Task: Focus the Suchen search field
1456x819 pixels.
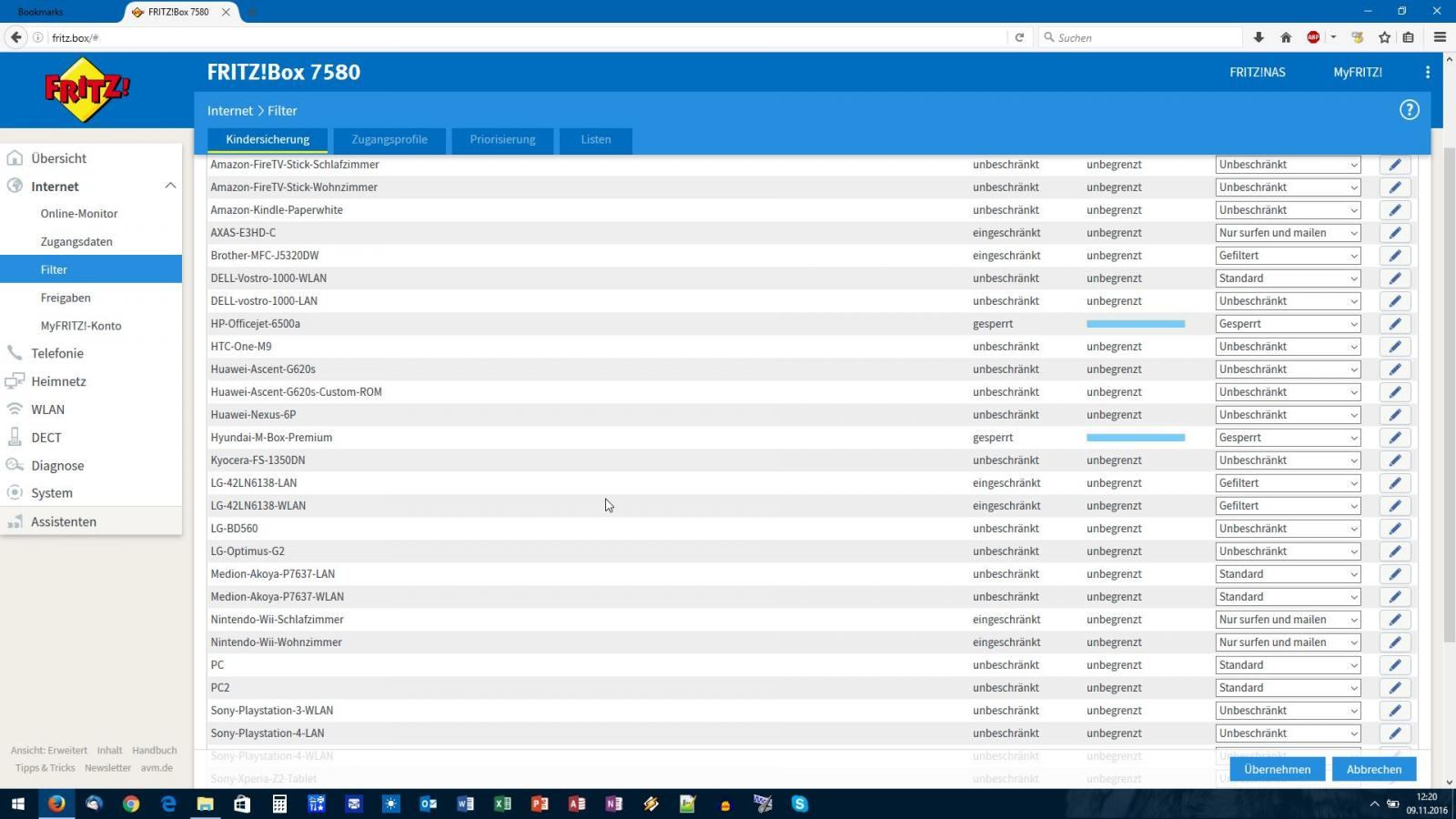Action: [x=1141, y=37]
